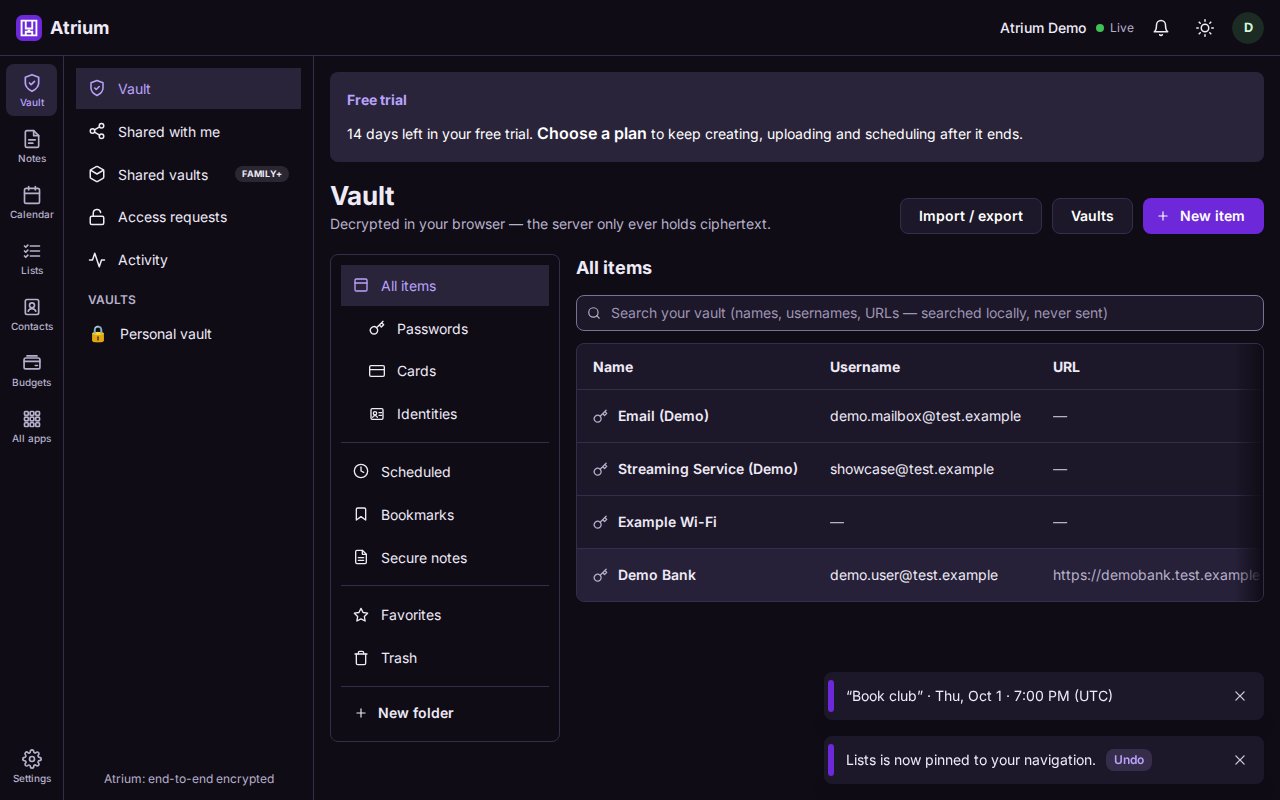Open the notifications bell
The image size is (1280, 800).
tap(1161, 28)
